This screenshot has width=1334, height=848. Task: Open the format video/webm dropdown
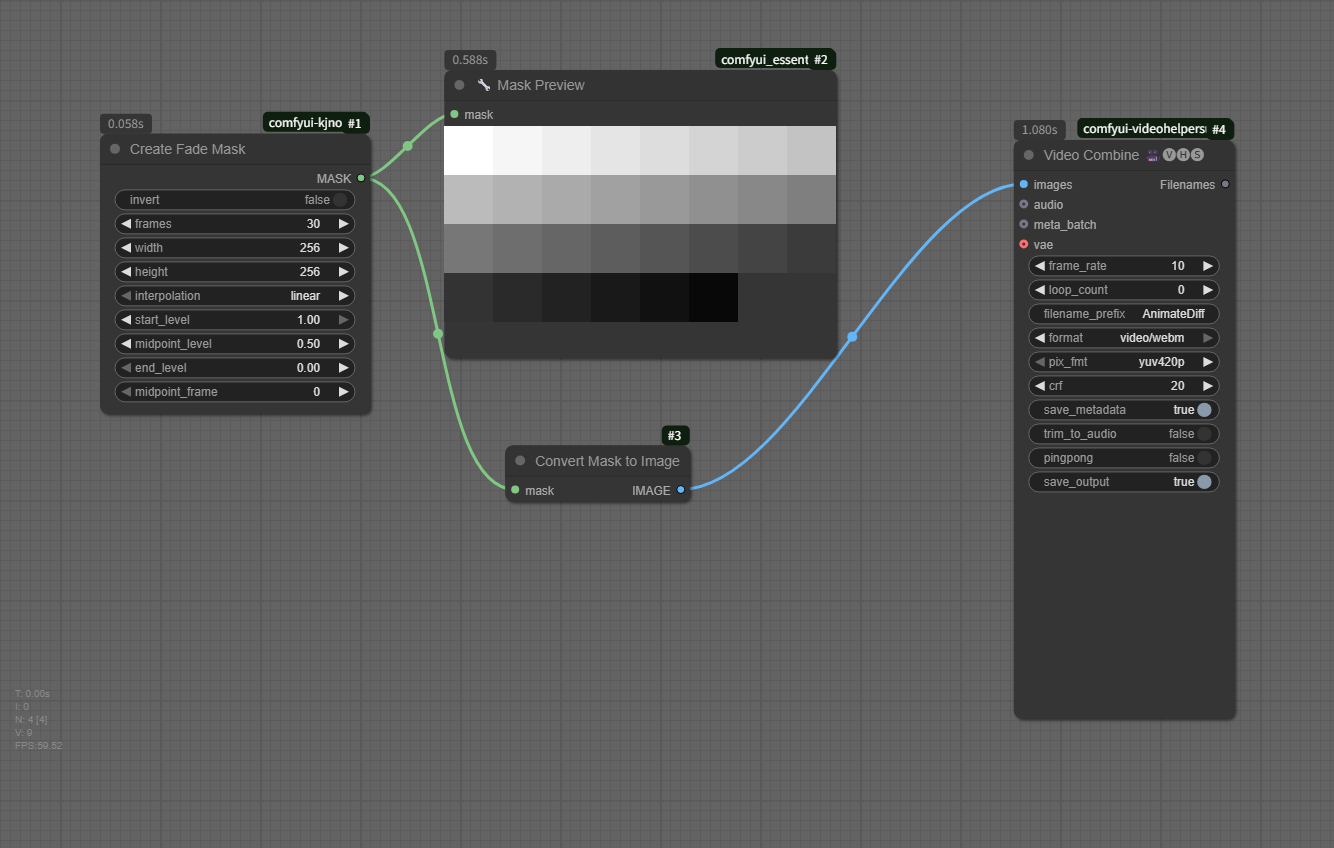(1124, 338)
